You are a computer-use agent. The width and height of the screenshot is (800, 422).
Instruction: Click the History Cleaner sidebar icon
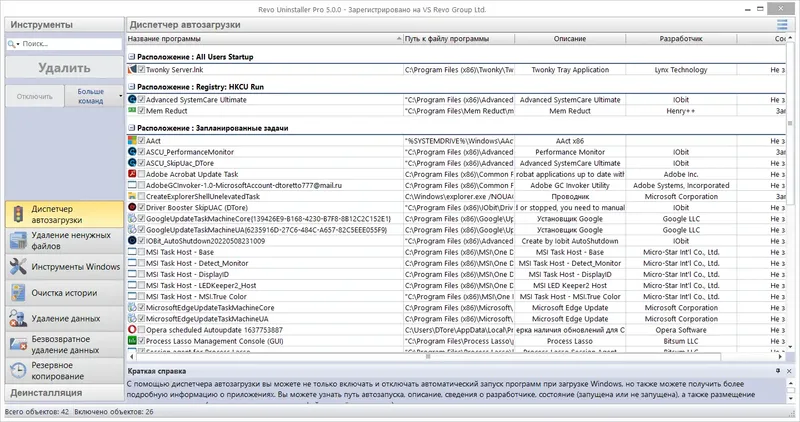[18, 293]
